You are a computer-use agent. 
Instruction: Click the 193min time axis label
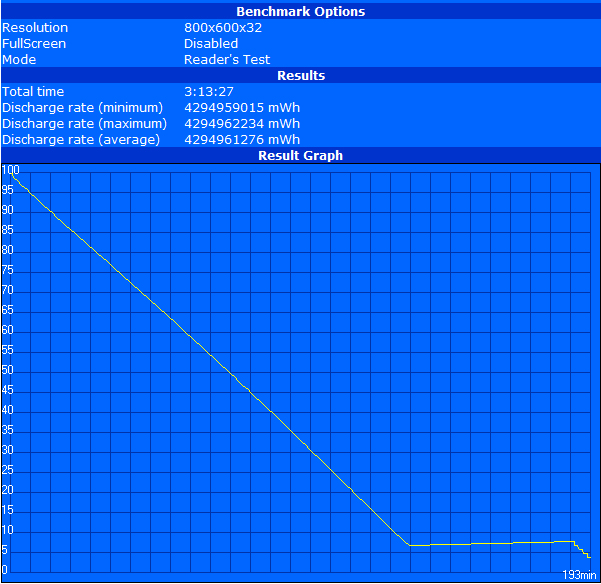coord(579,575)
